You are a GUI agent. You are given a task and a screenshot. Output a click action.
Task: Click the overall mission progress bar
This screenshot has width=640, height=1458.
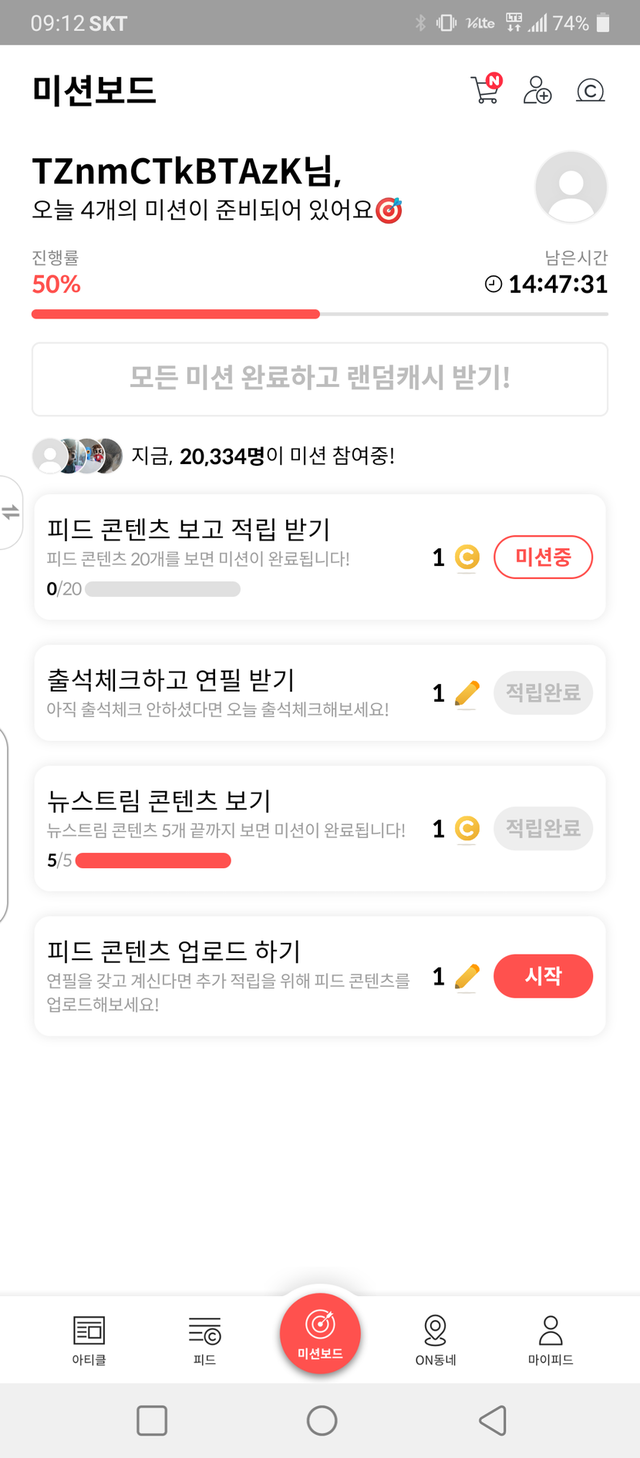320,314
